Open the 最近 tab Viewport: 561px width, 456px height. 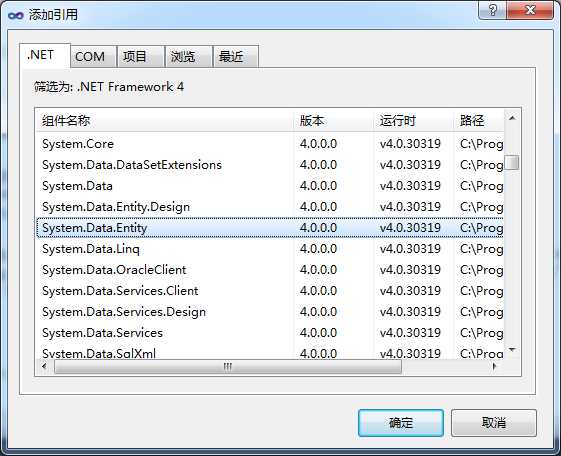[x=235, y=57]
